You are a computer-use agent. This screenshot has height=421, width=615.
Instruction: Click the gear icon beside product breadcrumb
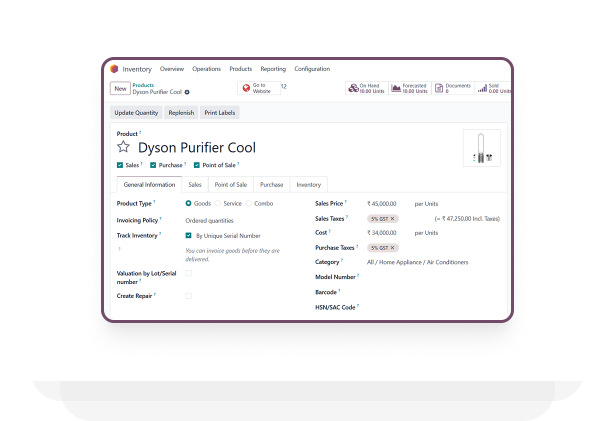pos(187,92)
